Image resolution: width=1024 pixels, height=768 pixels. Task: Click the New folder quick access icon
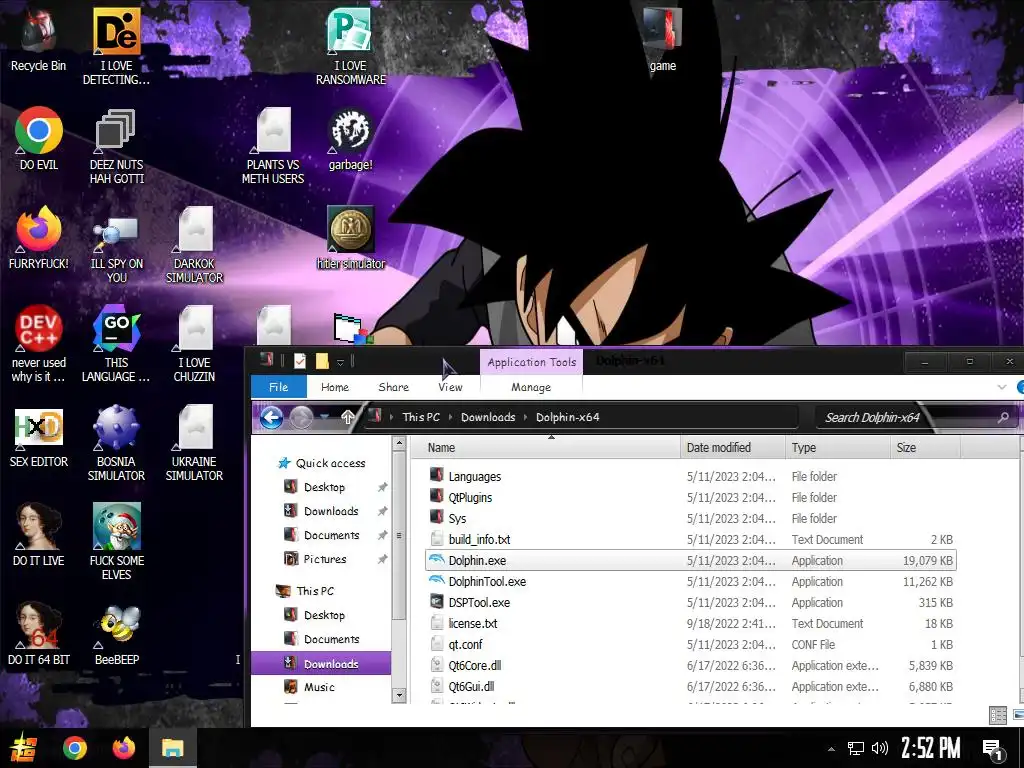coord(322,361)
